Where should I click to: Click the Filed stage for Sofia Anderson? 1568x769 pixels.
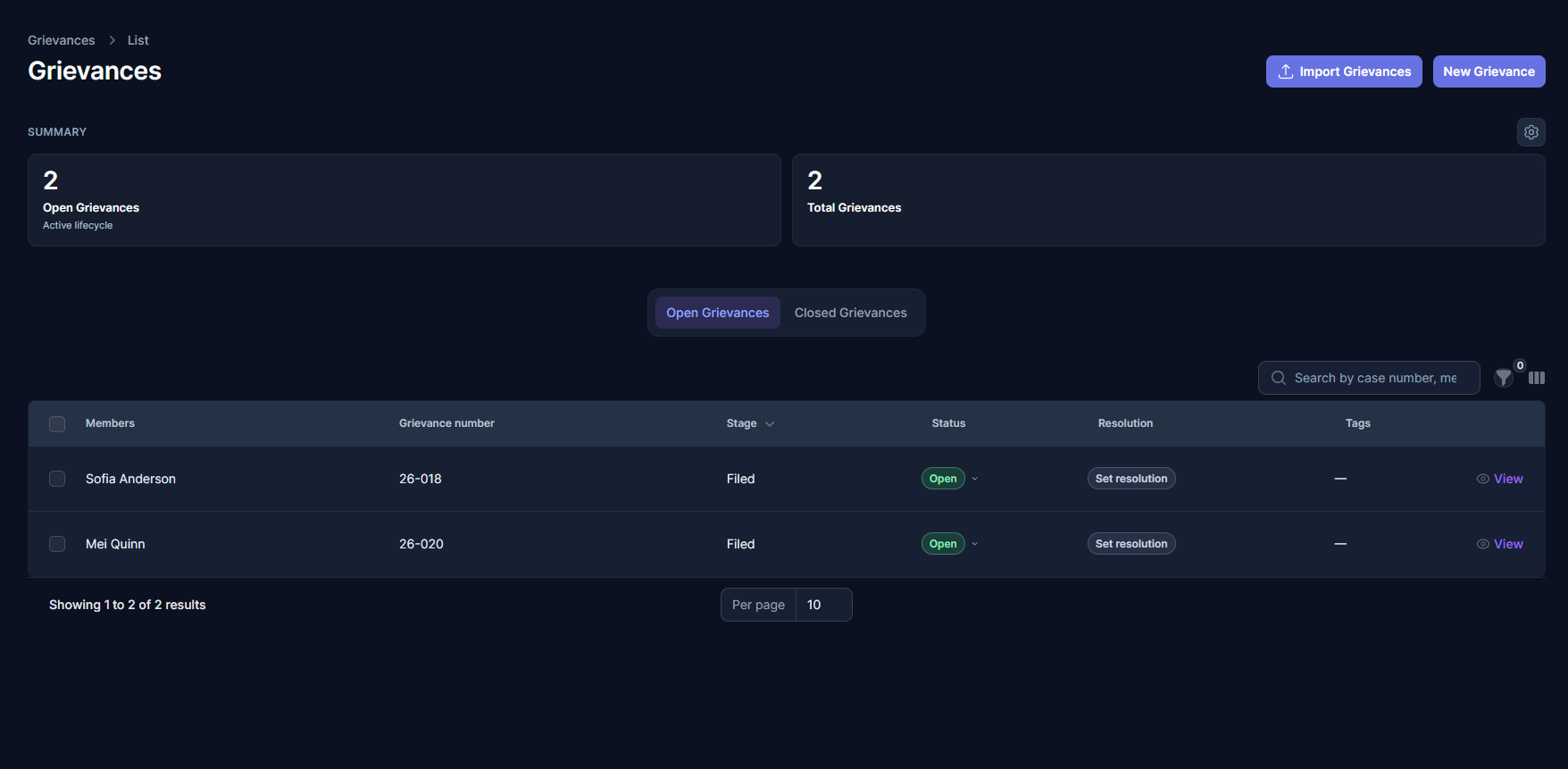pos(740,479)
